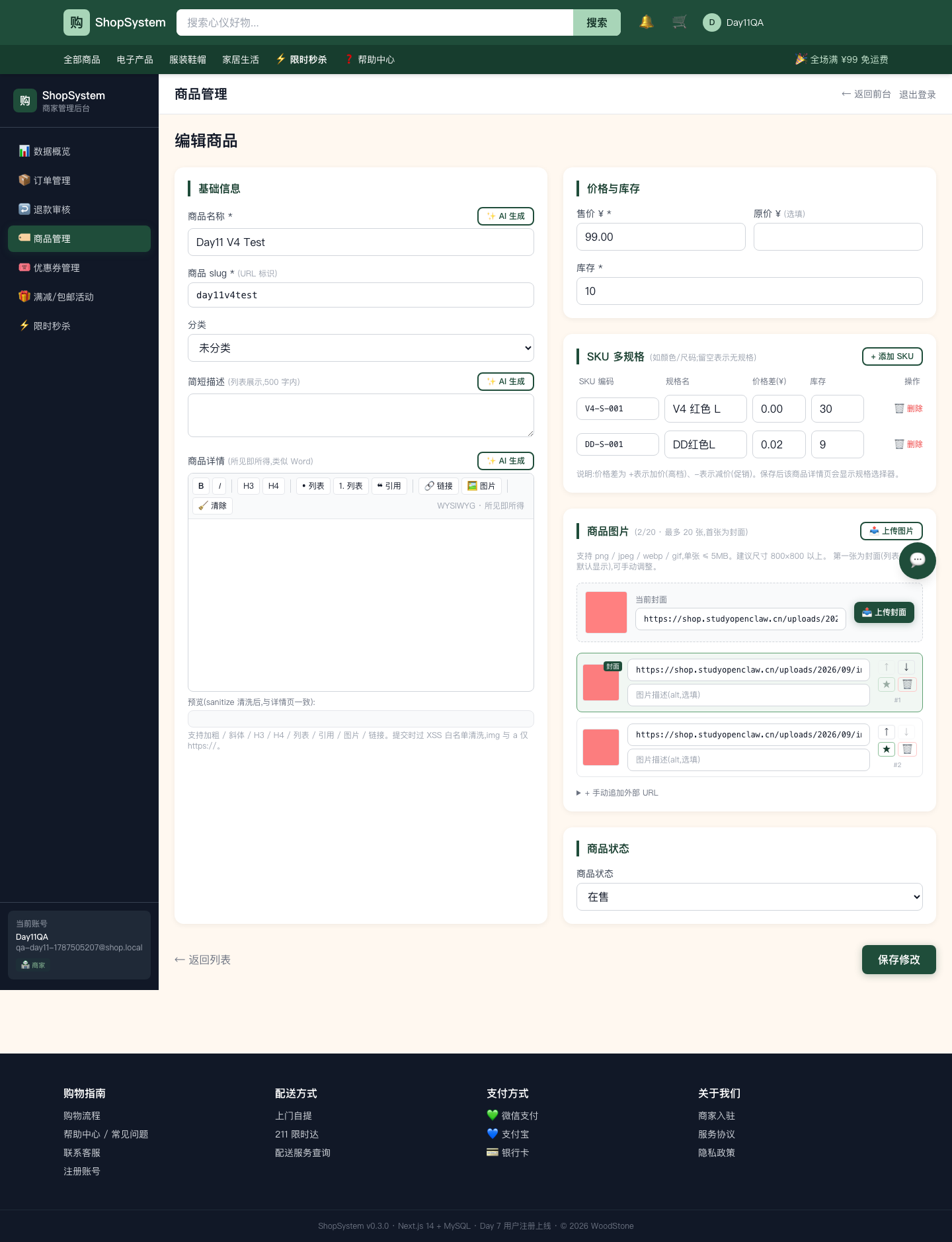The height and width of the screenshot is (1242, 952).
Task: Click the 售价 sale price field
Action: (x=661, y=237)
